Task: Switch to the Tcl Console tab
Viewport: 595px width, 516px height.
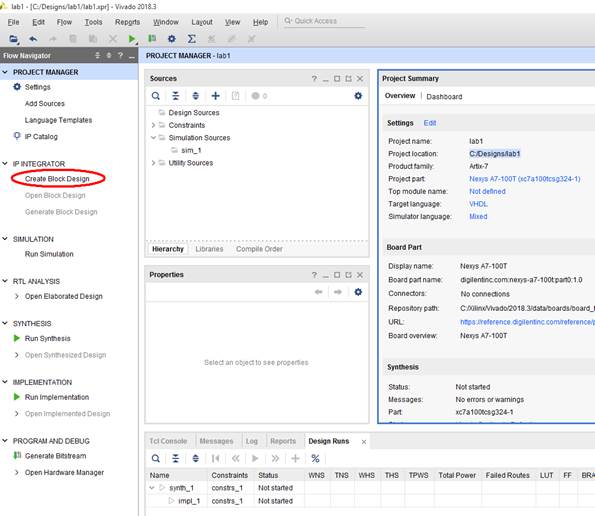Action: [x=168, y=441]
